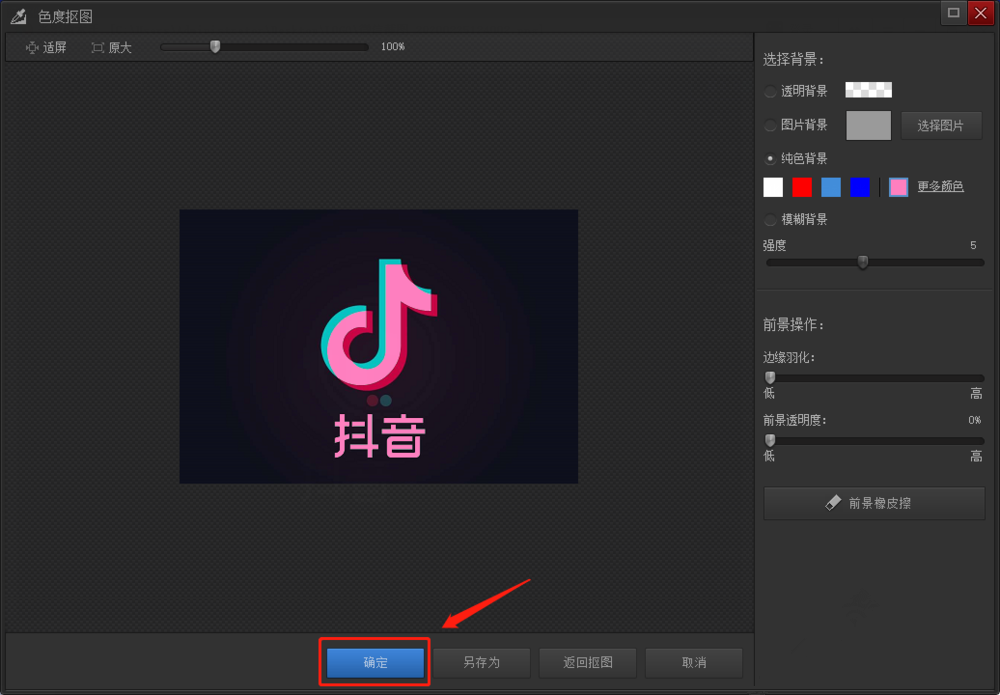Screen dimensions: 1000x695
Task: Click the 返回抠图 button
Action: 587,662
